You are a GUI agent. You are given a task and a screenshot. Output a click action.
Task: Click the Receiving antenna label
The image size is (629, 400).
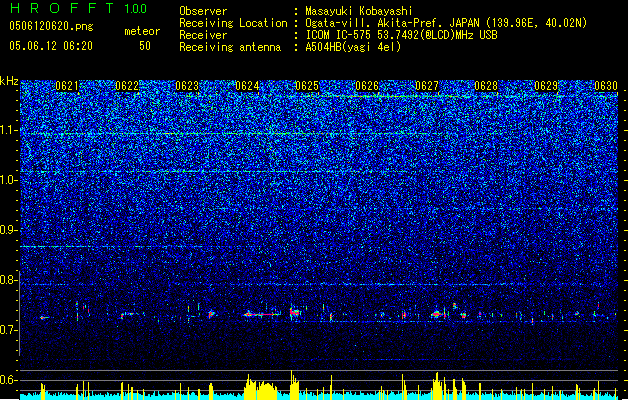coord(230,47)
